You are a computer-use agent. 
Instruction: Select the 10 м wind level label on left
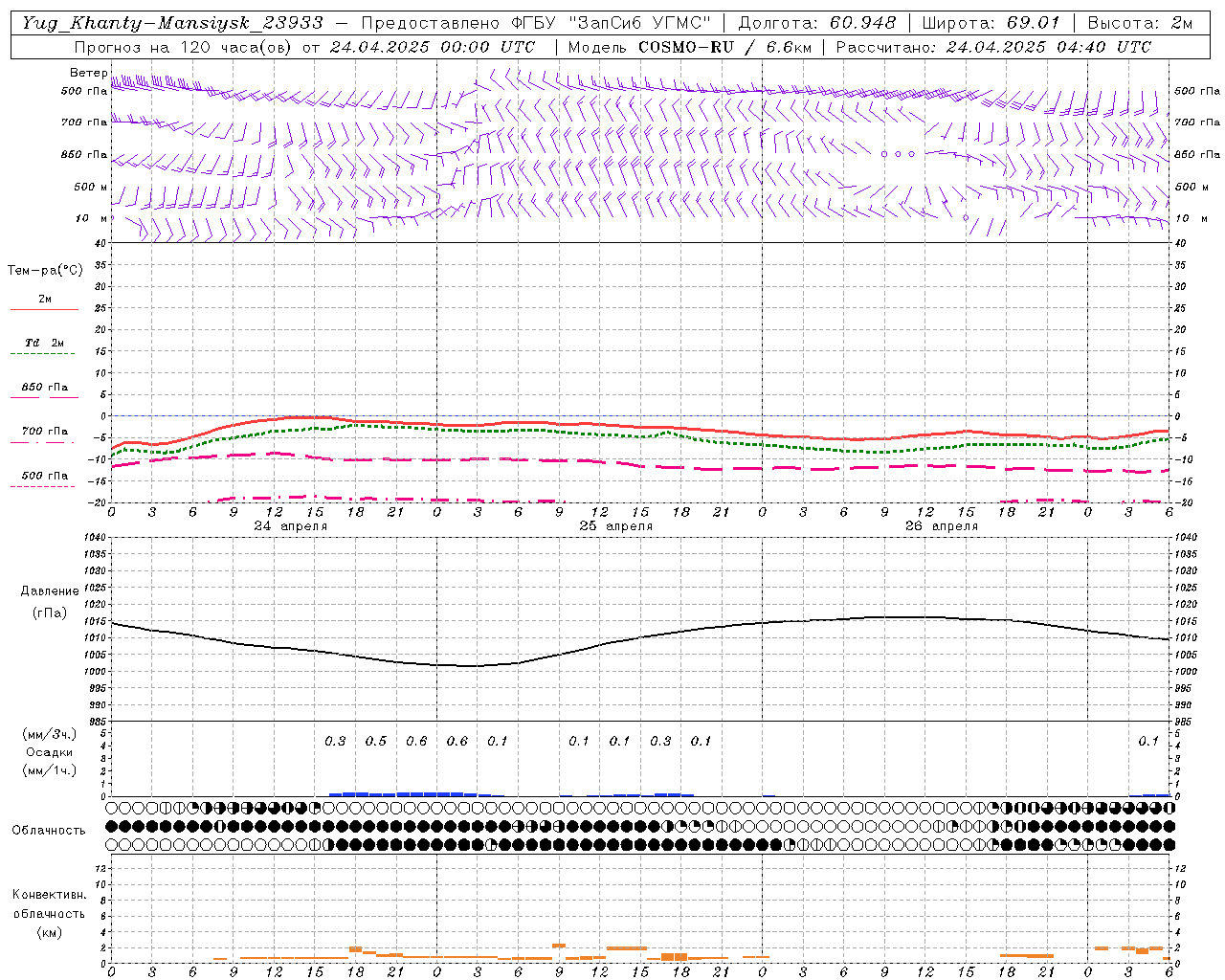click(91, 218)
